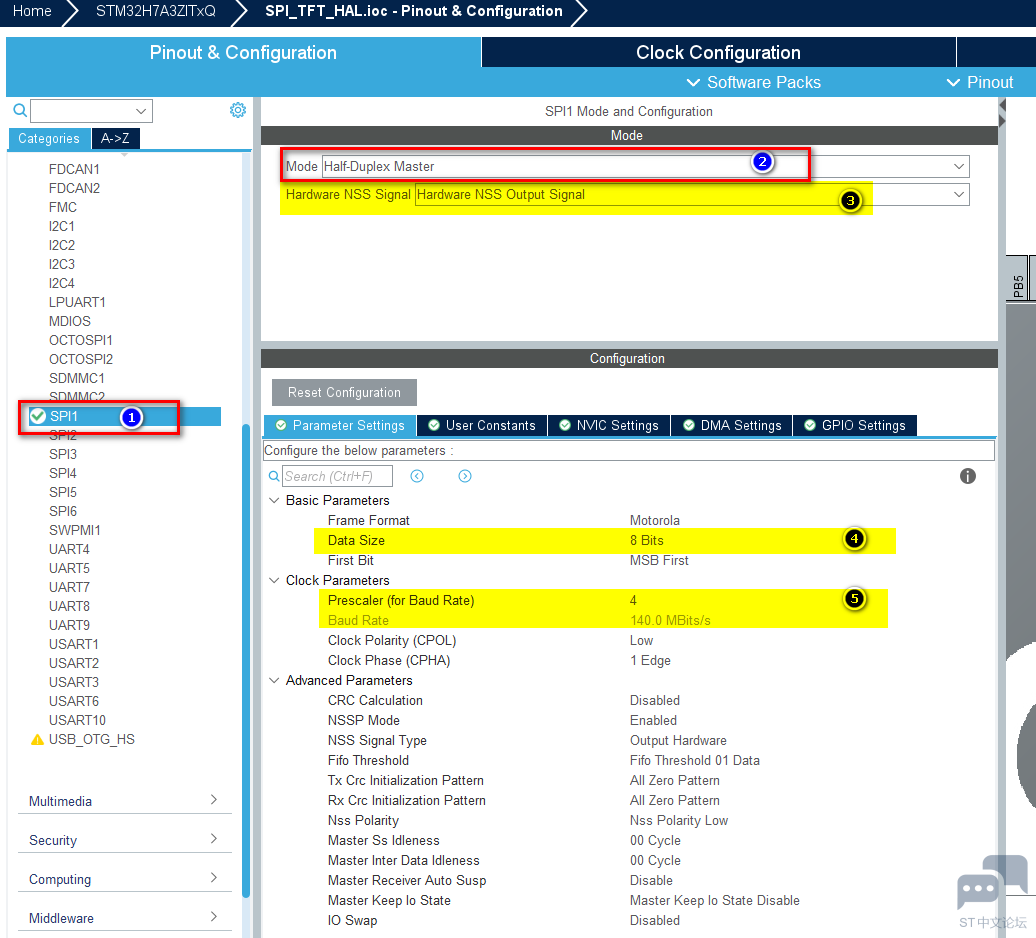The image size is (1036, 938).
Task: Collapse the Clock Parameters group
Action: coord(274,581)
